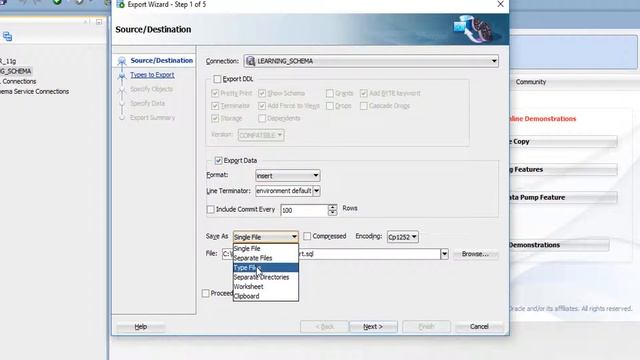Click the Browse button

click(x=475, y=254)
